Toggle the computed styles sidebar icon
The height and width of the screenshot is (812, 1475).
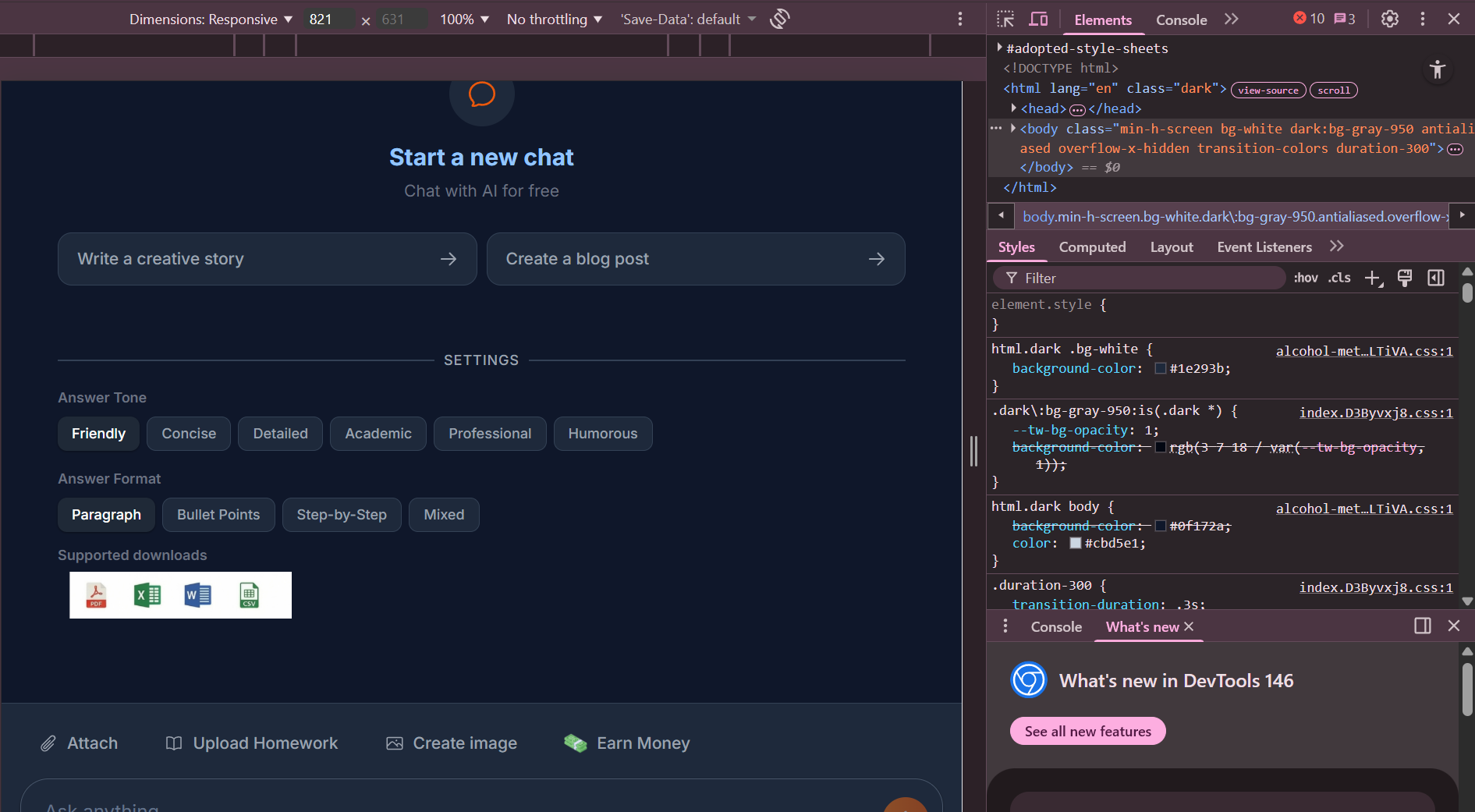tap(1435, 278)
